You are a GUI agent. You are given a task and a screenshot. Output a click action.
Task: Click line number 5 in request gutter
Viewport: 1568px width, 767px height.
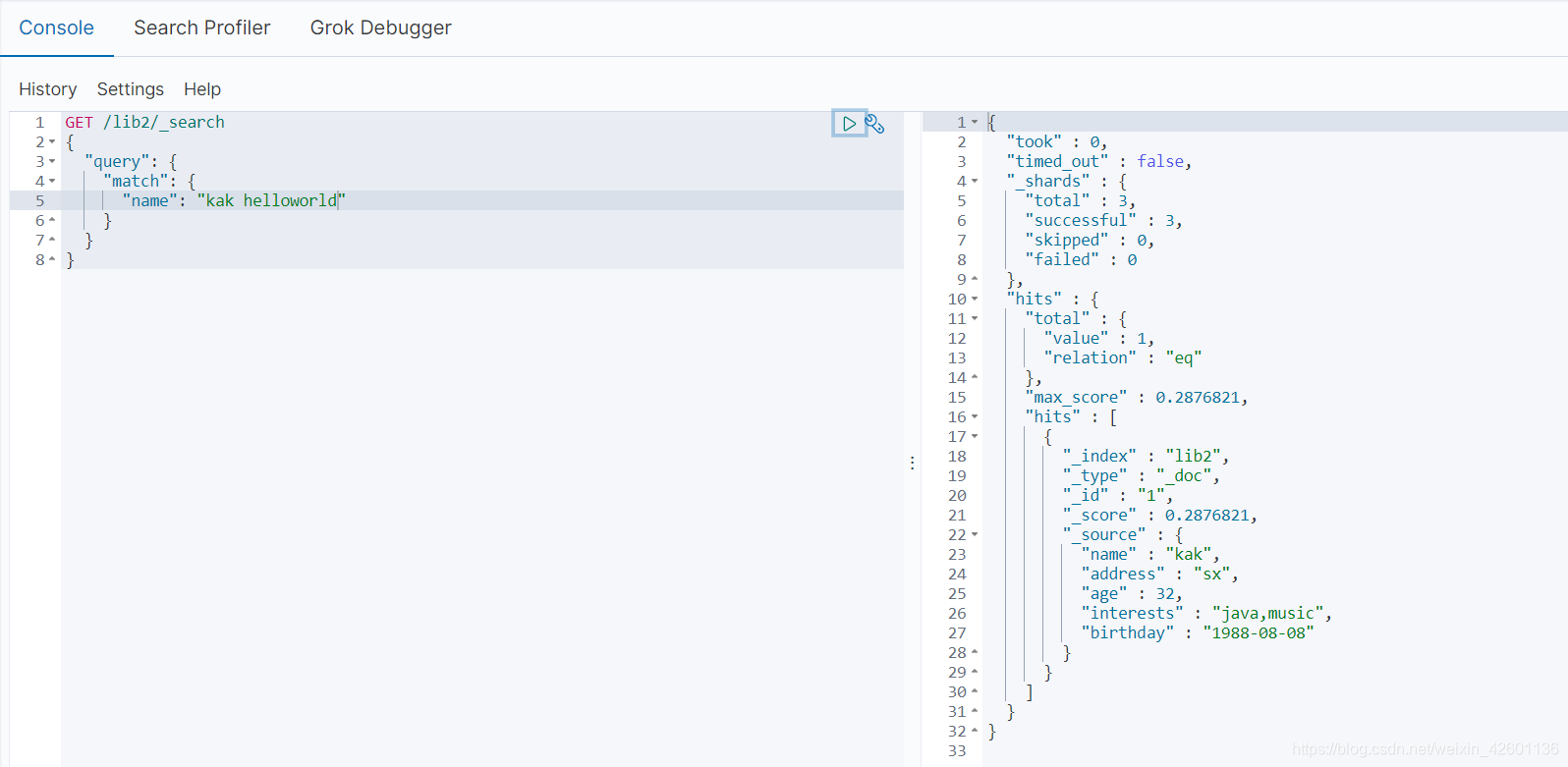(40, 201)
